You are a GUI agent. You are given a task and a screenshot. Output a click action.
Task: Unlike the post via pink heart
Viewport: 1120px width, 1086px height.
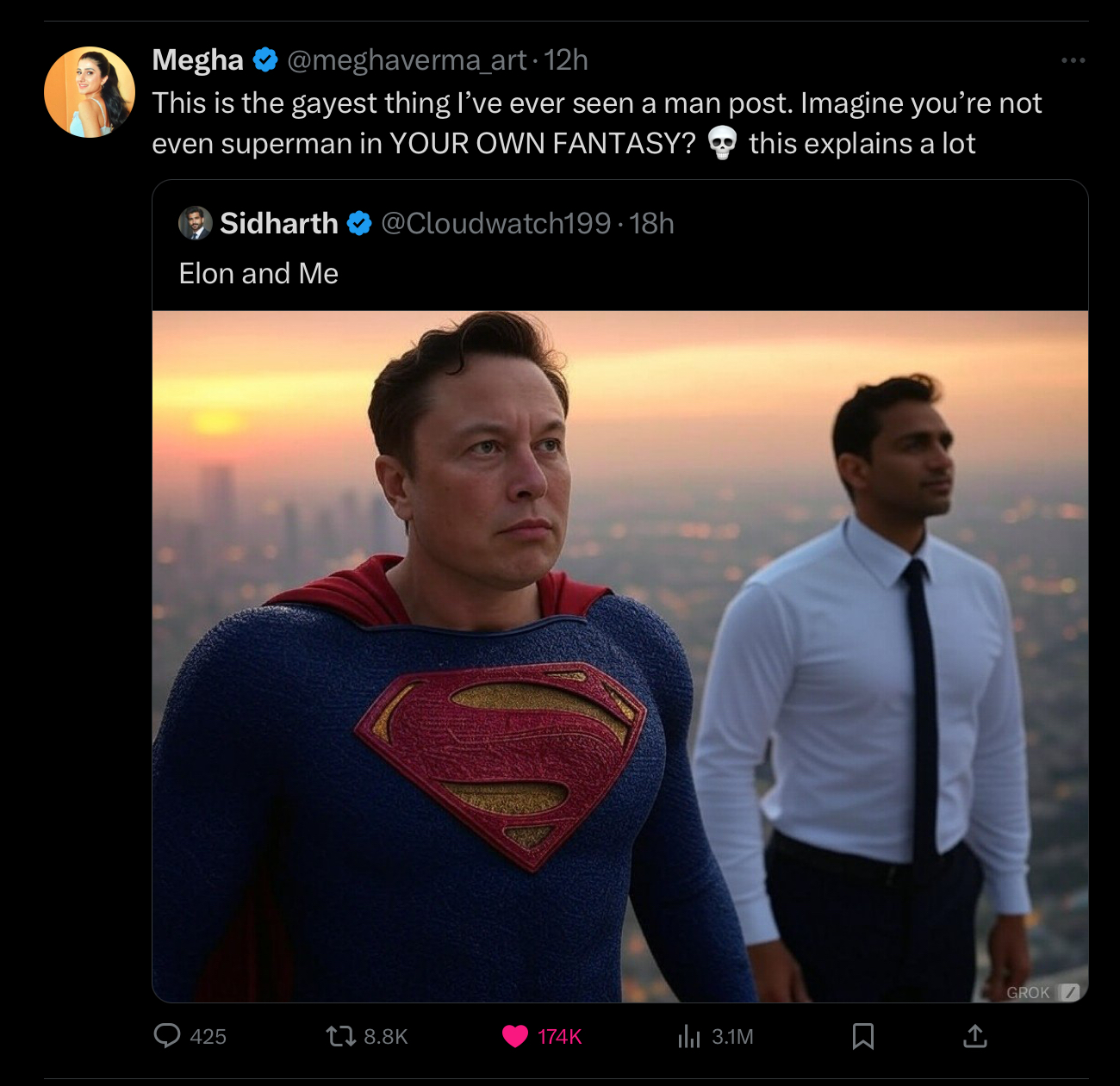(515, 1036)
